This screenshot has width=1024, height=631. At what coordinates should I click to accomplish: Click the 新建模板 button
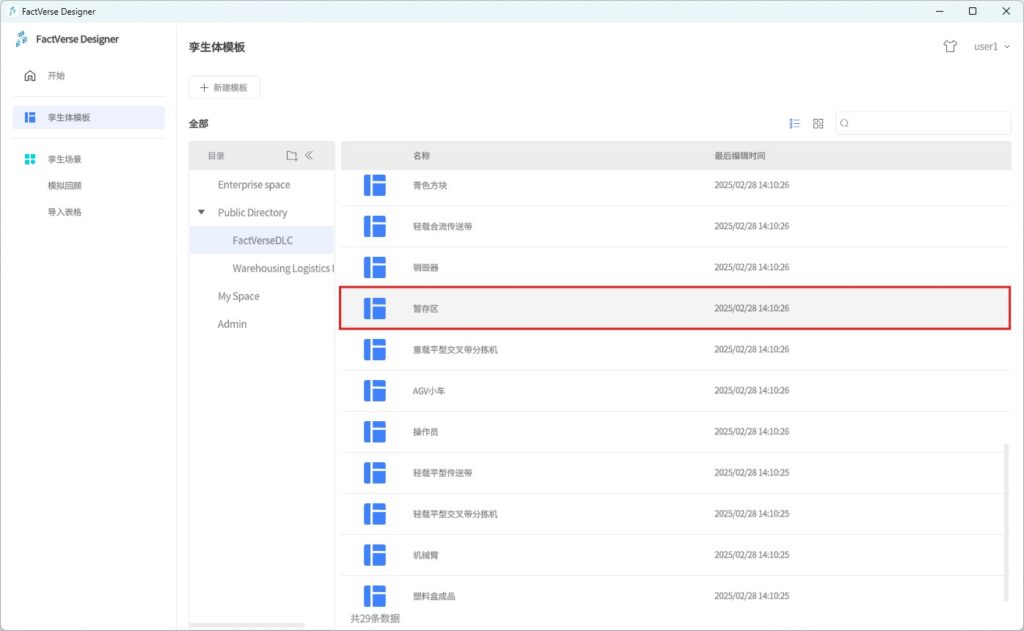pos(224,88)
